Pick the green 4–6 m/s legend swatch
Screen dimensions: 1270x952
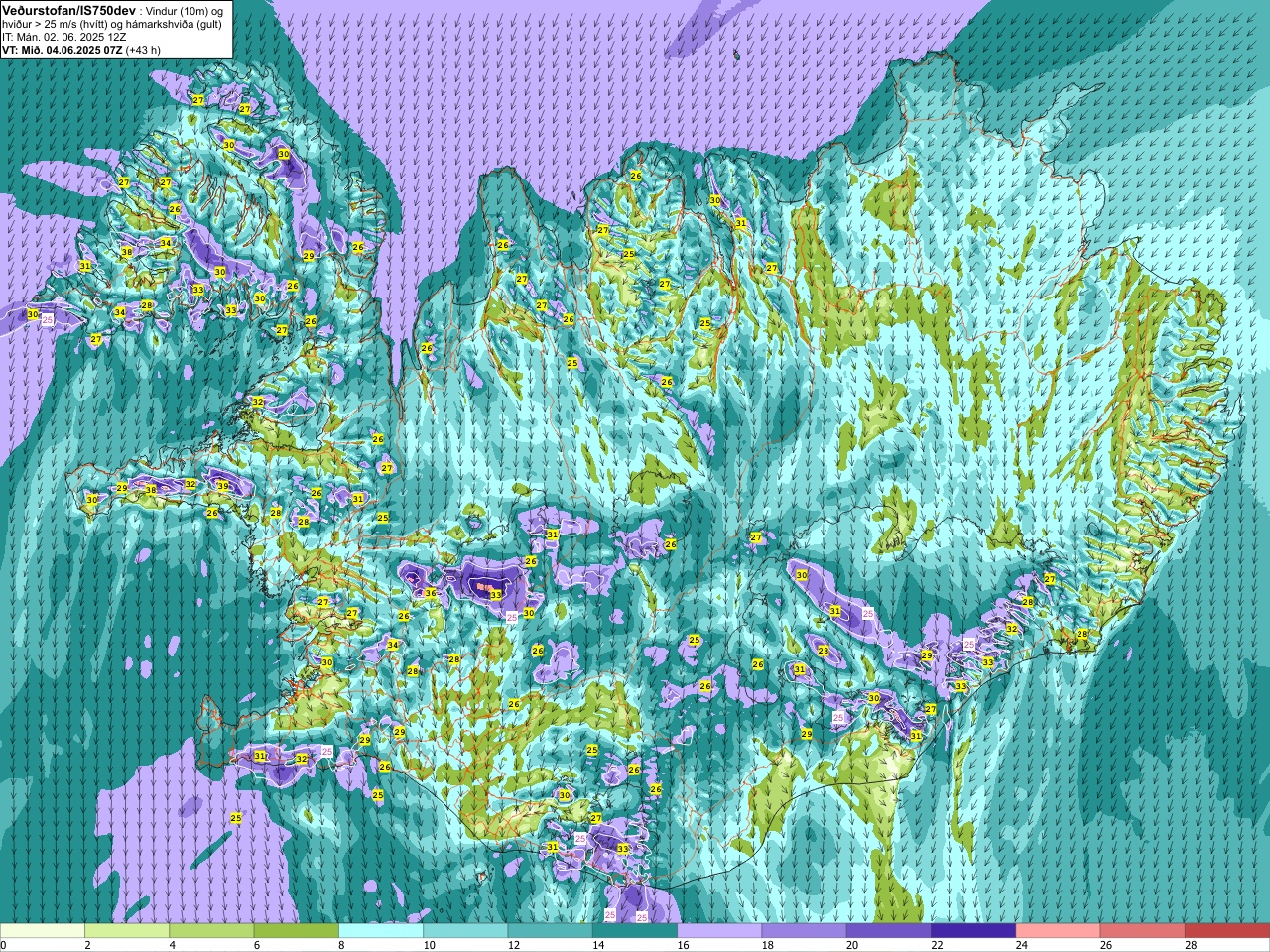click(211, 931)
